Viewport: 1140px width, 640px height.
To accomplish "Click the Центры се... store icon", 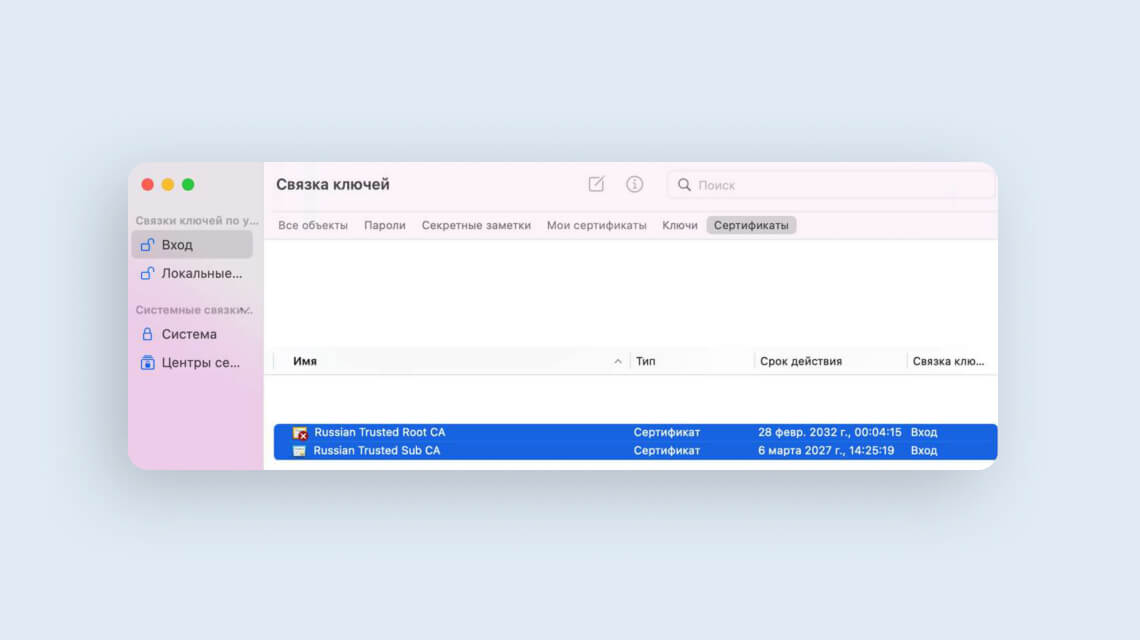I will [x=148, y=362].
